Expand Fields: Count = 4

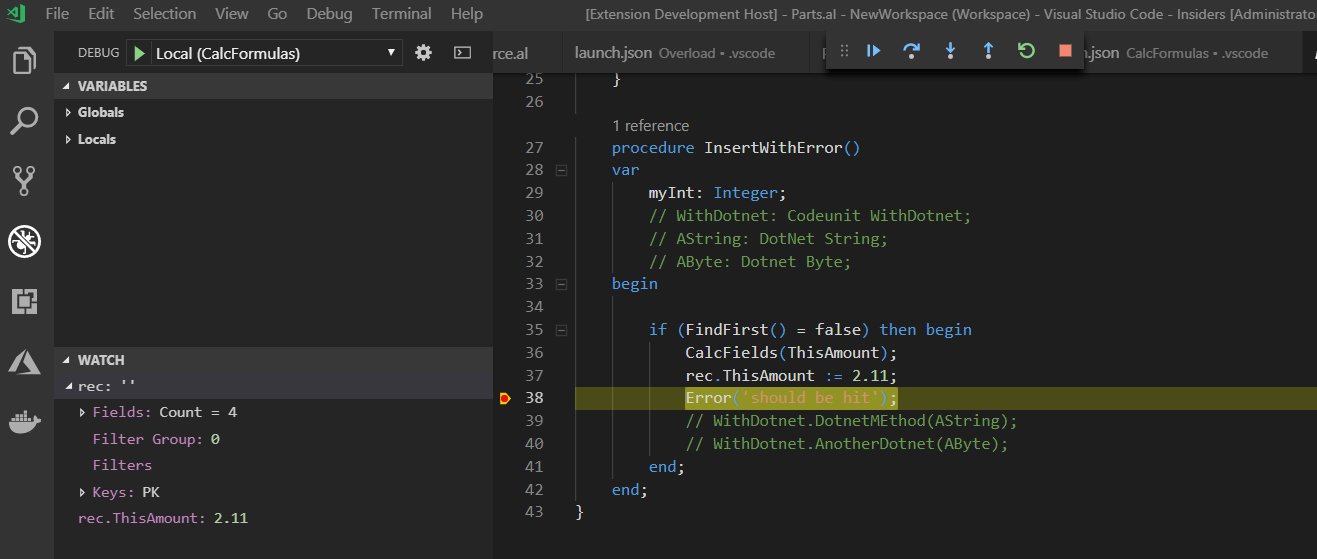coord(82,412)
